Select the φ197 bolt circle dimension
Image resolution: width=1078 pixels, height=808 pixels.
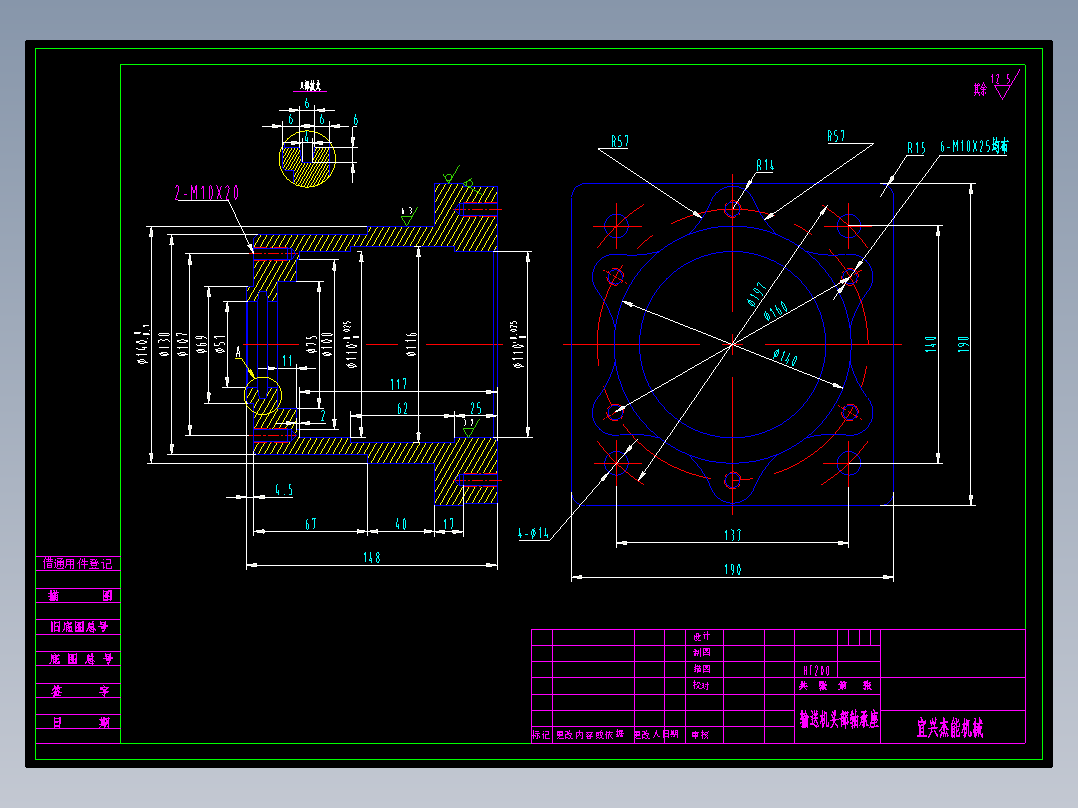tap(757, 294)
